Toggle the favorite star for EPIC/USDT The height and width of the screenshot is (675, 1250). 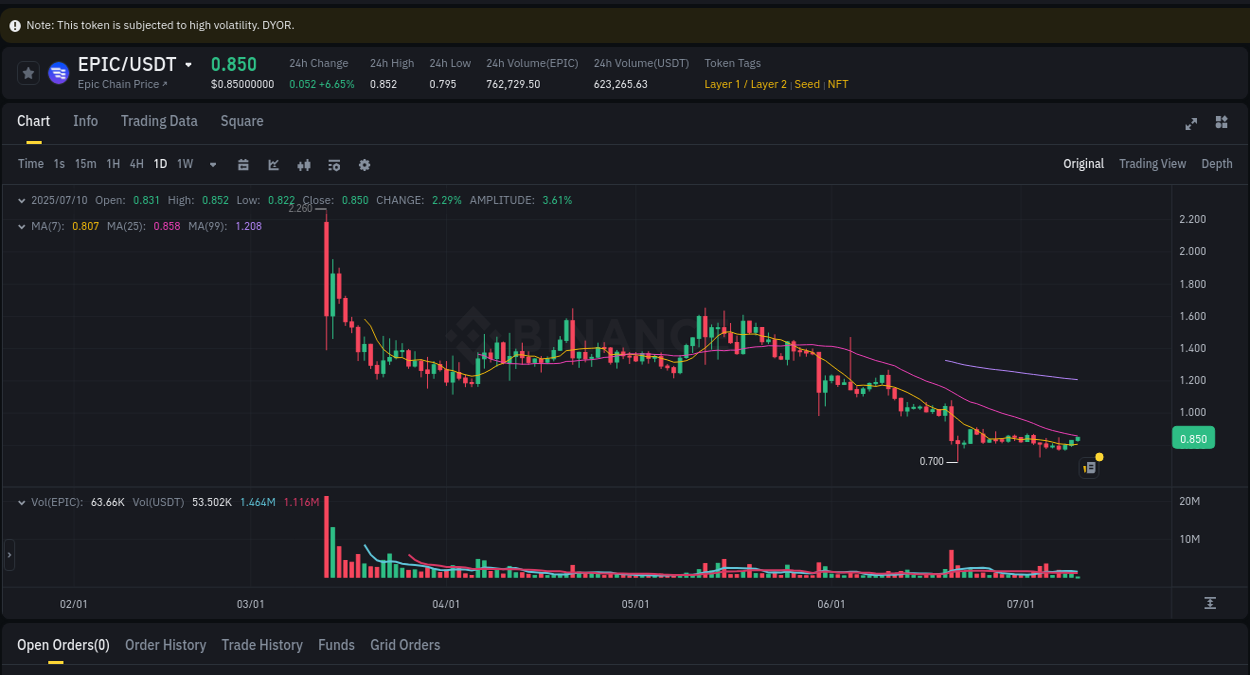(x=28, y=71)
